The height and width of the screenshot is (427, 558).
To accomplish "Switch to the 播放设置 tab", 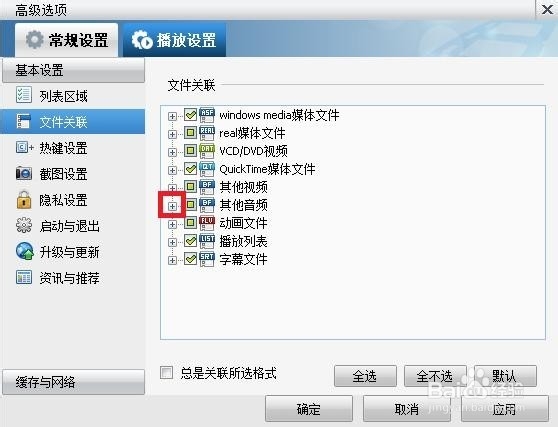I will tap(174, 40).
